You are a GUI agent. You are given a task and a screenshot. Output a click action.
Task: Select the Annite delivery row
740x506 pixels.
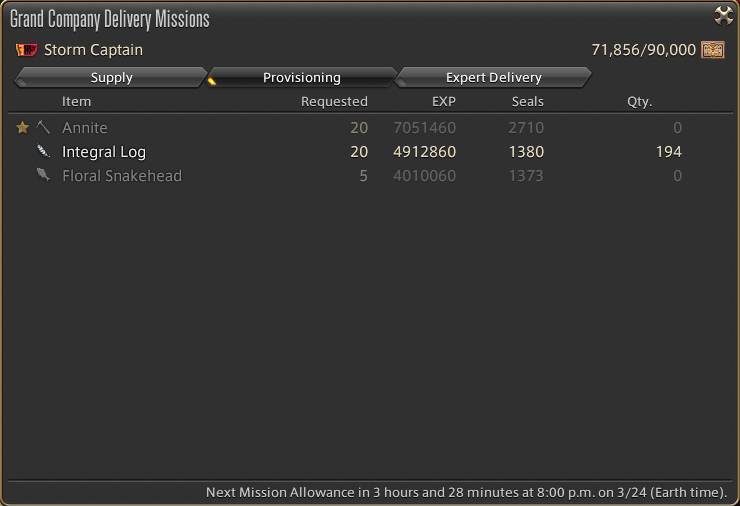coord(85,128)
